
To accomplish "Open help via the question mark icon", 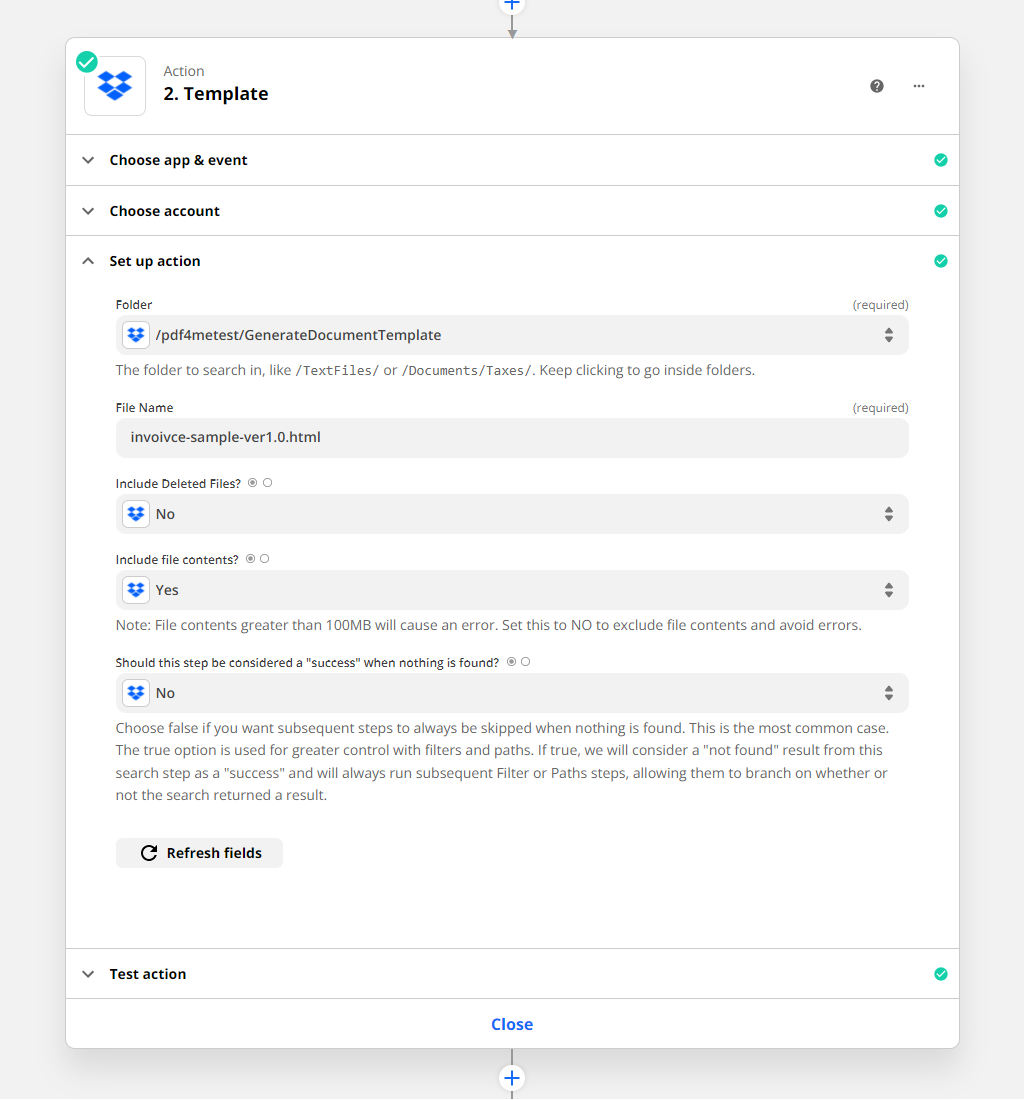I will coord(877,86).
